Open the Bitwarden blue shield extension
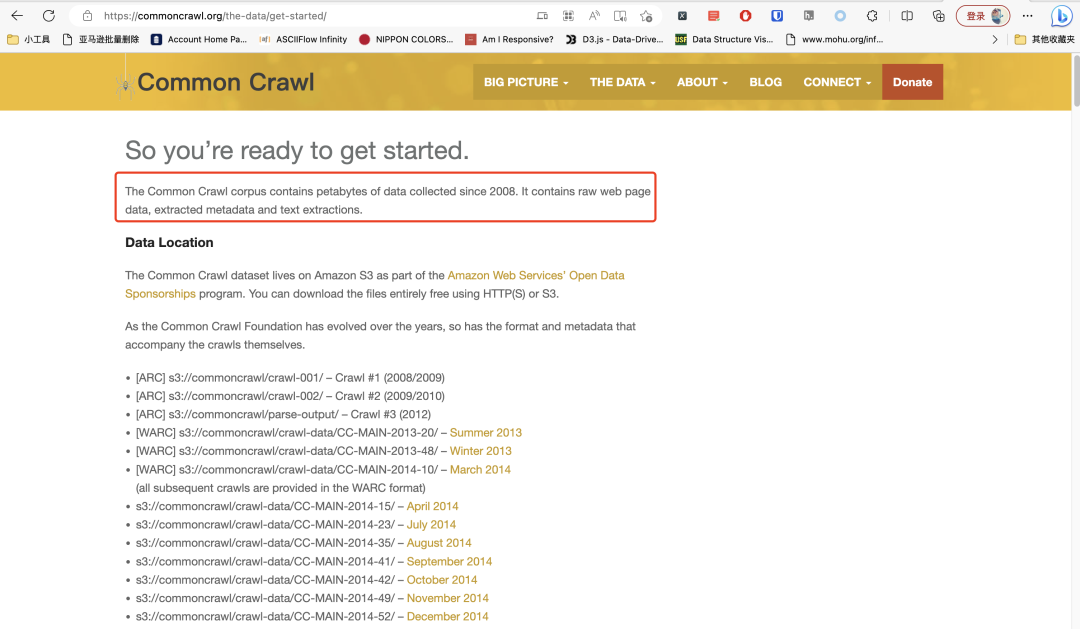Screen dimensions: 1080x629 tap(777, 16)
